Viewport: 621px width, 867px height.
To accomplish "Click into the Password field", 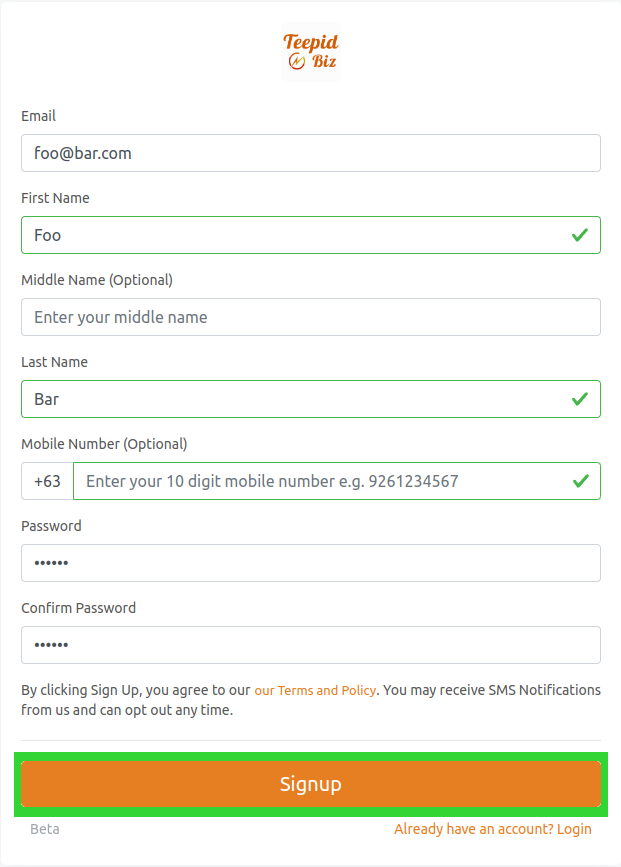I will tap(310, 563).
